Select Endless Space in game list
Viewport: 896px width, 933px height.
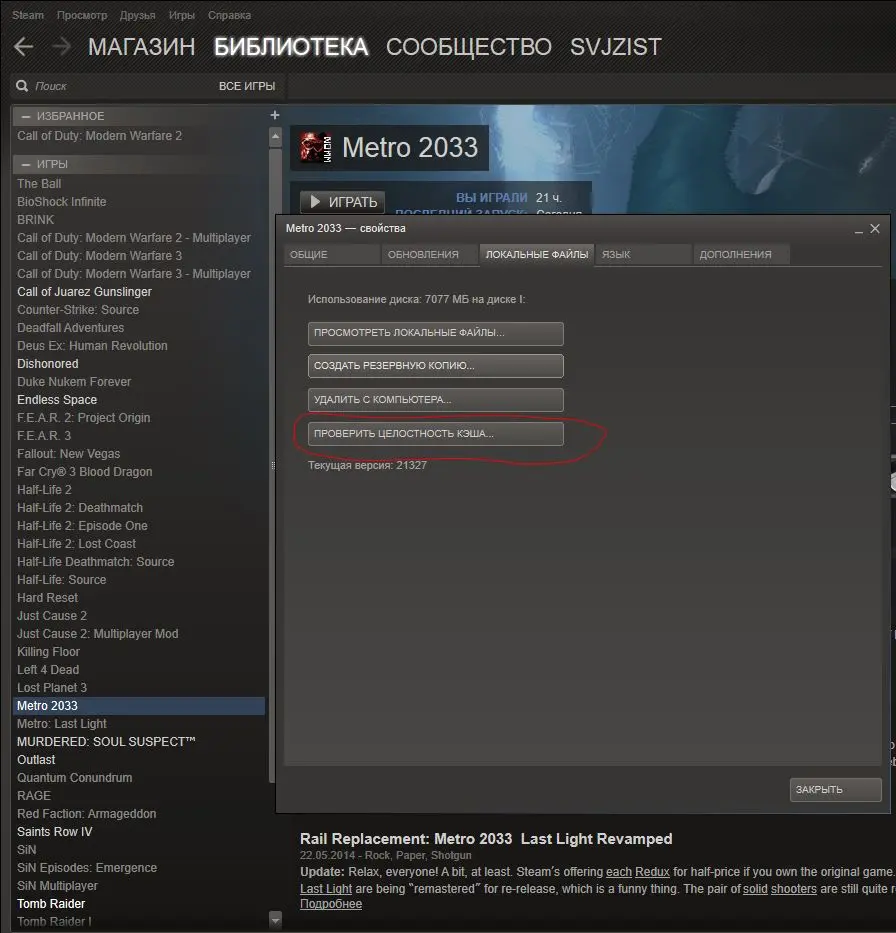click(x=57, y=400)
